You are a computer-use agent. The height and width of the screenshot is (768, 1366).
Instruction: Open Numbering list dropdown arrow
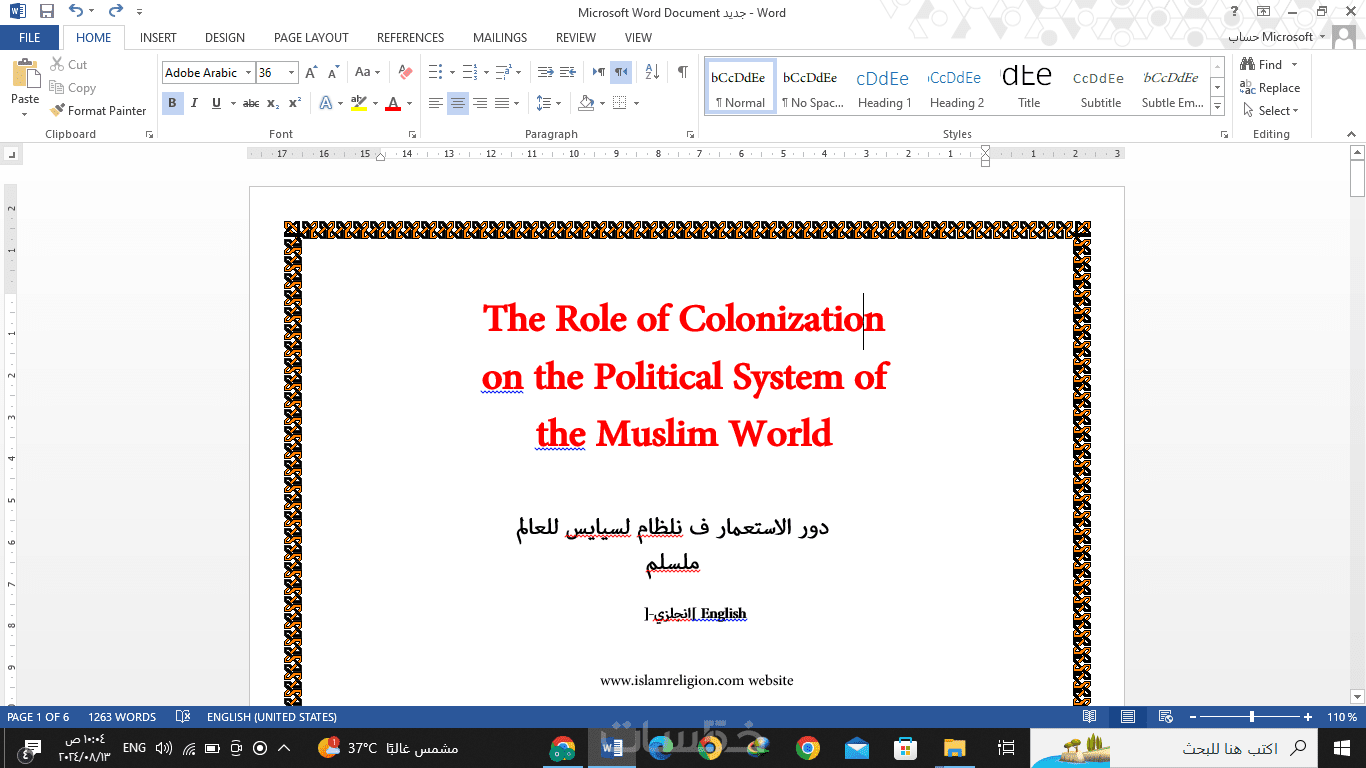[486, 72]
